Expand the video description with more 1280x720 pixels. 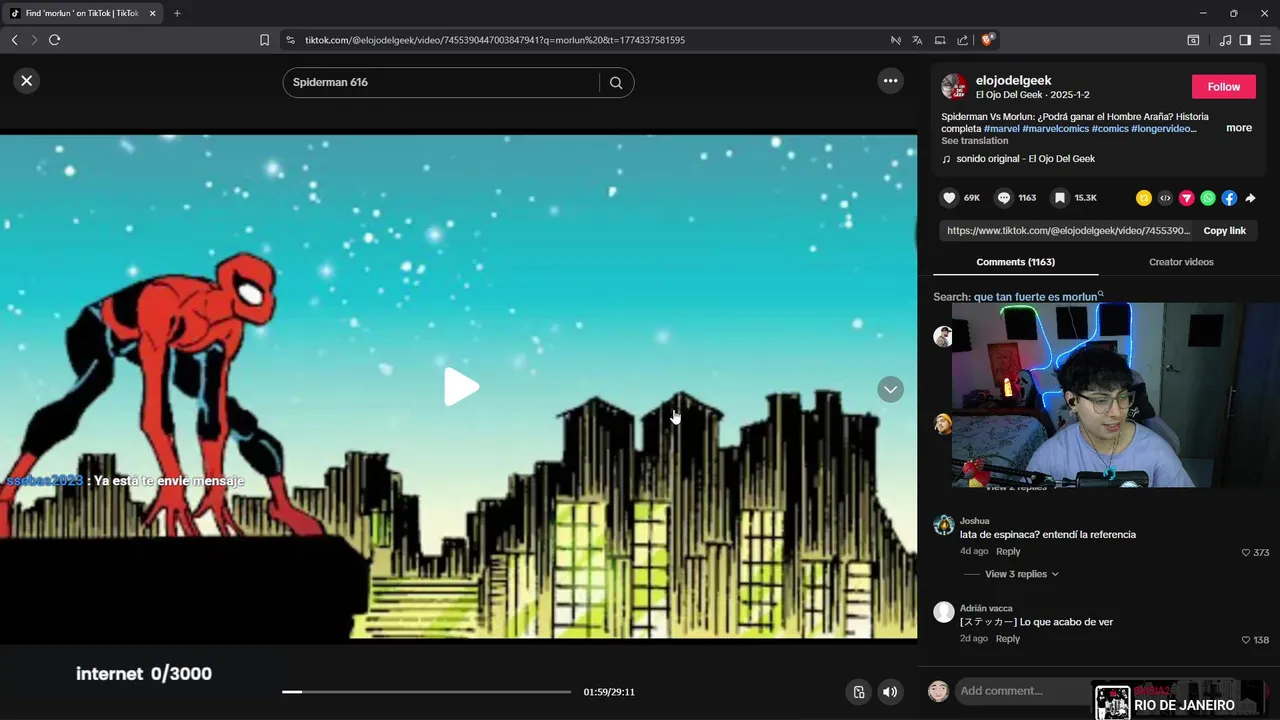point(1239,128)
